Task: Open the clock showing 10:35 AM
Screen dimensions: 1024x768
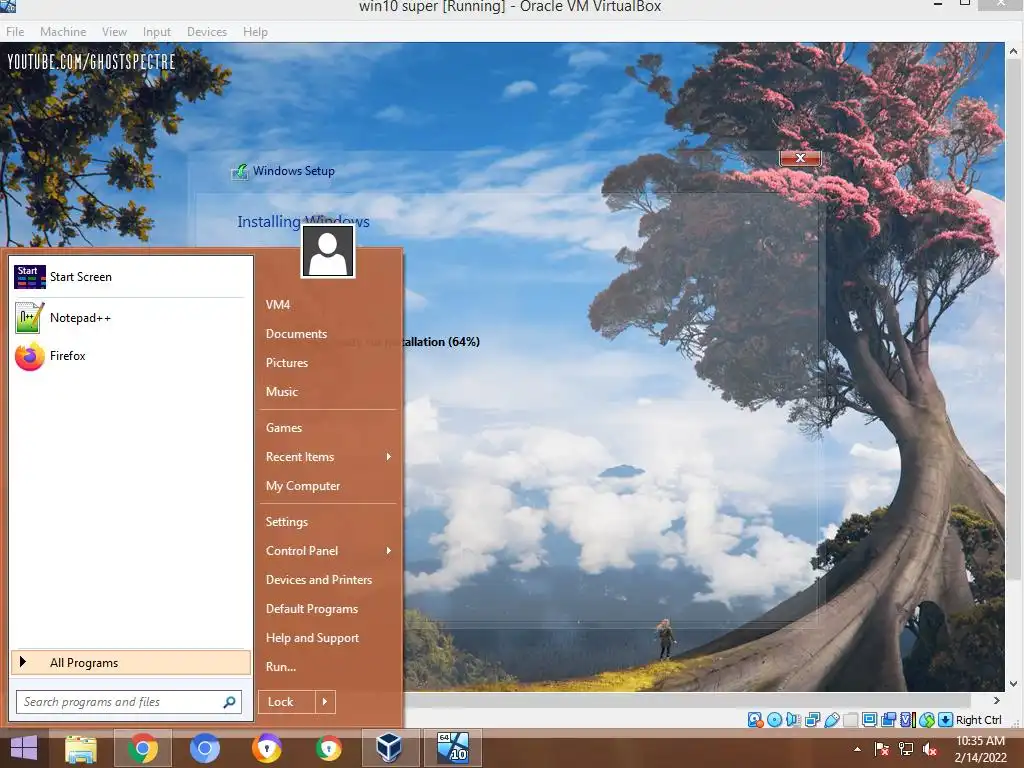Action: (x=980, y=748)
